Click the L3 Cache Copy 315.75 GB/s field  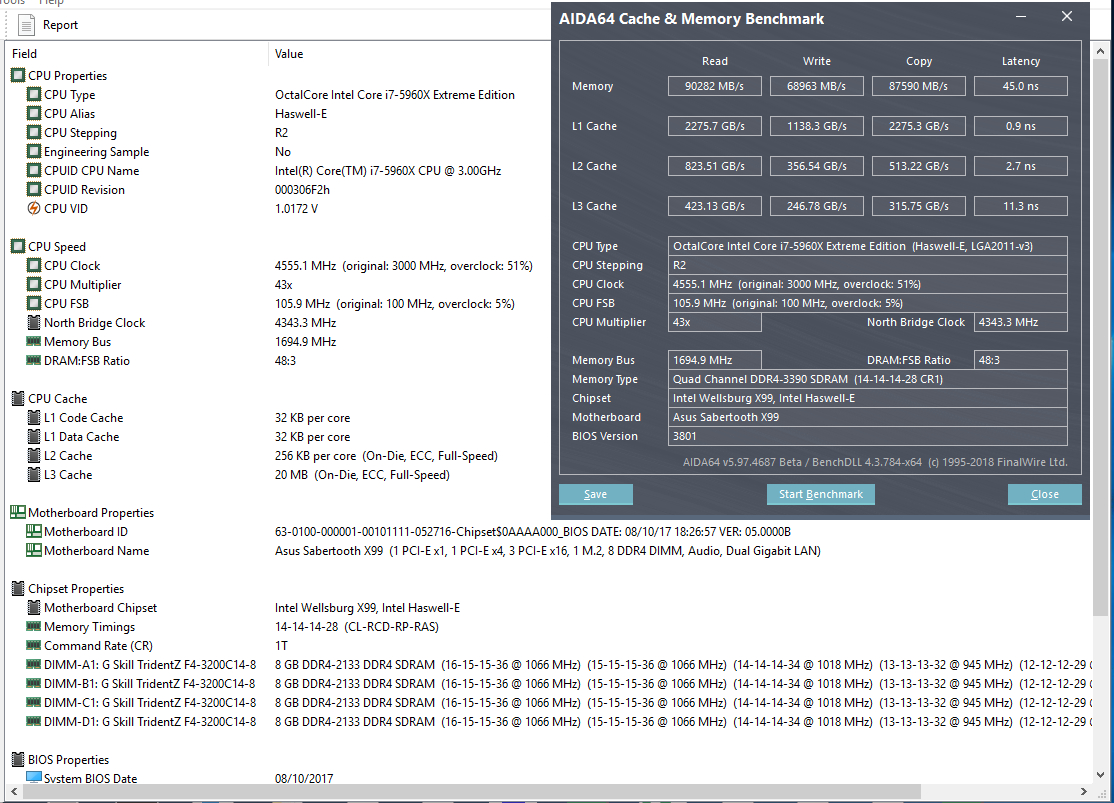pyautogui.click(x=919, y=206)
